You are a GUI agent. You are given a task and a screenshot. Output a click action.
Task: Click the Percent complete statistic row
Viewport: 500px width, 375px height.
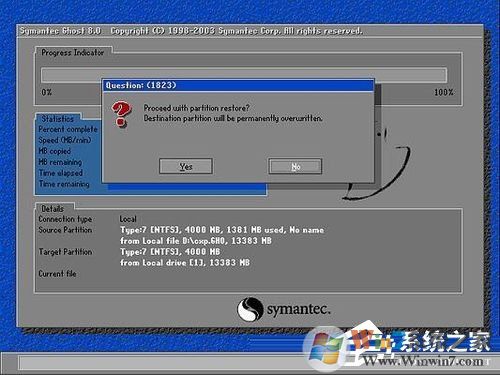68,129
